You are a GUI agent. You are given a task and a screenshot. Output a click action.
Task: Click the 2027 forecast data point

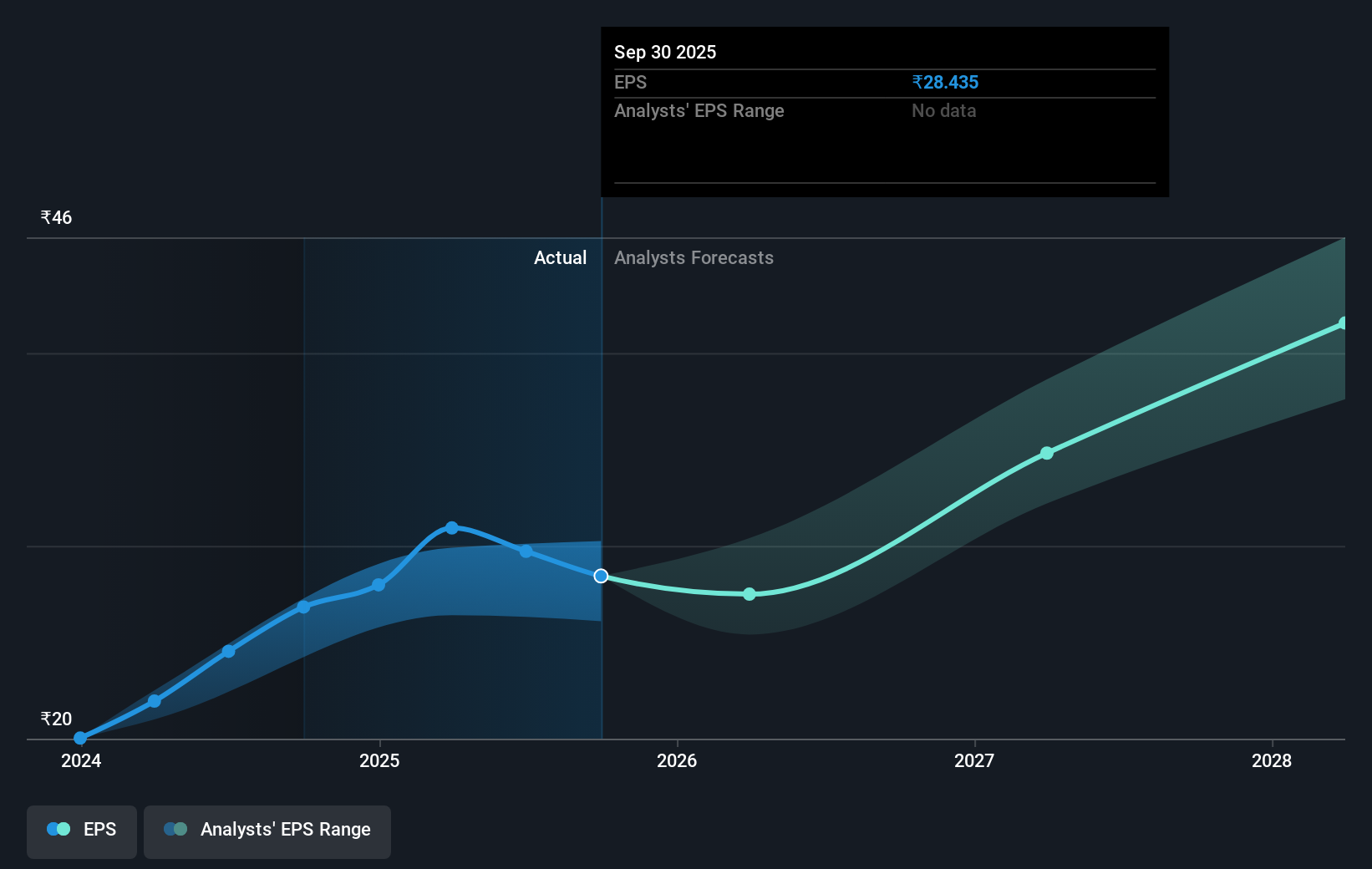tap(1047, 453)
